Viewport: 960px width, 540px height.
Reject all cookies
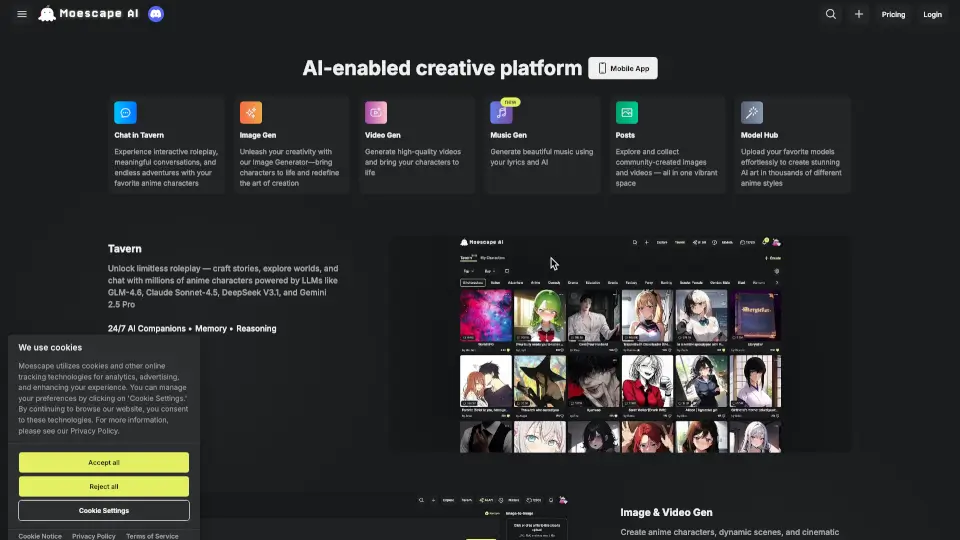coord(104,486)
